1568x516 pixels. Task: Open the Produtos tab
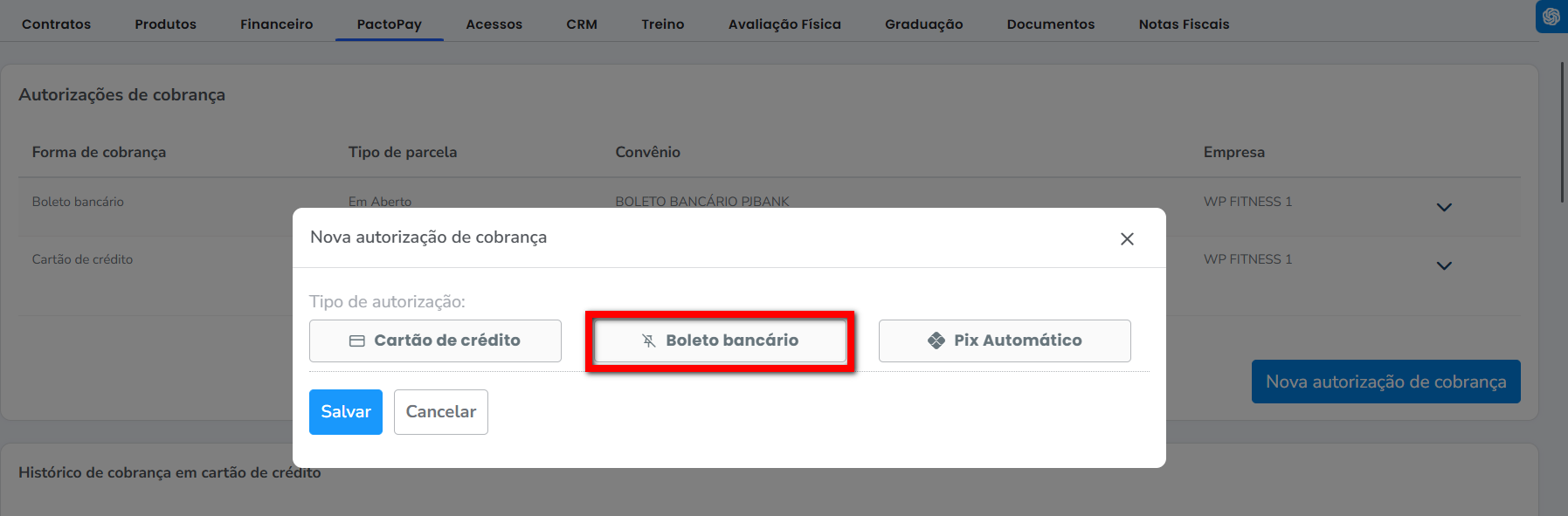[165, 24]
